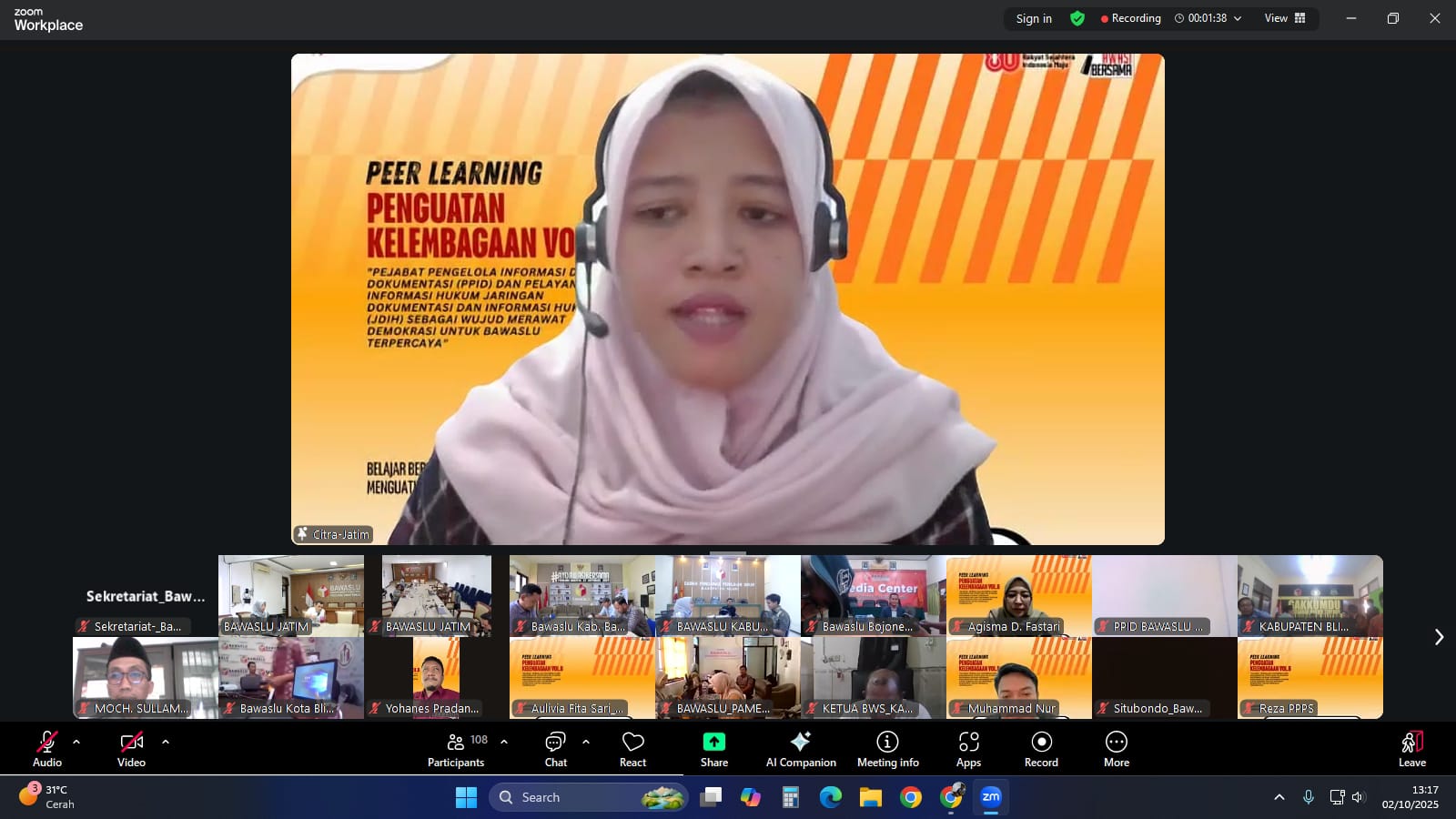Open the Apps panel
Image resolution: width=1456 pixels, height=819 pixels.
(x=968, y=749)
